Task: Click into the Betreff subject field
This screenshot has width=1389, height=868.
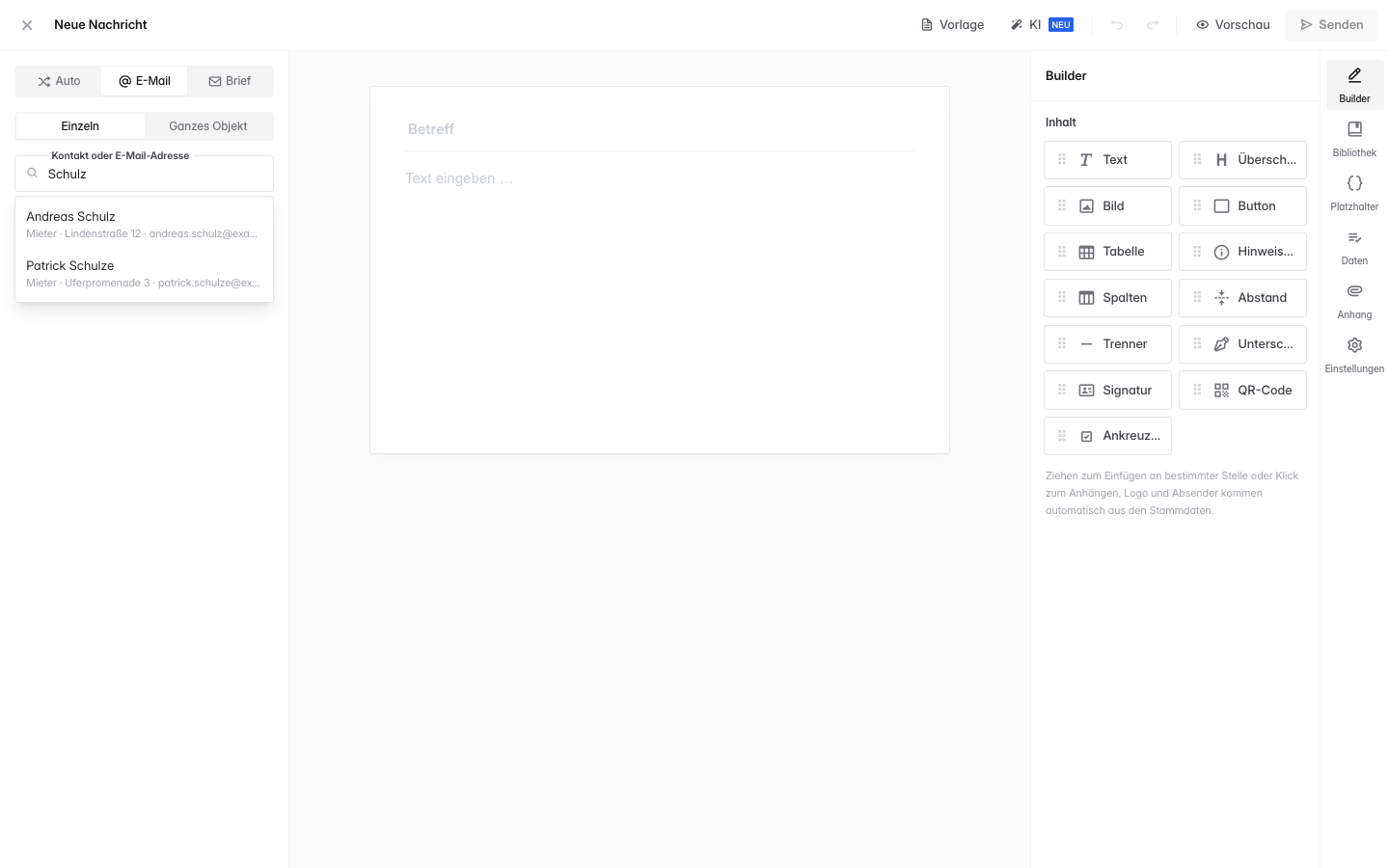Action: (x=660, y=129)
